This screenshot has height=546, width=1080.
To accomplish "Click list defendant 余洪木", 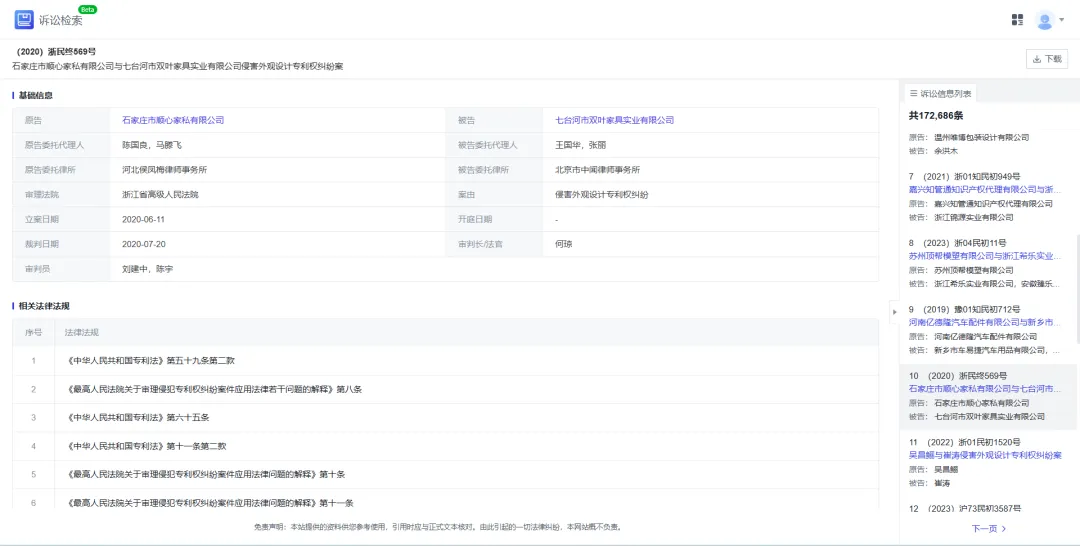I will pos(946,151).
